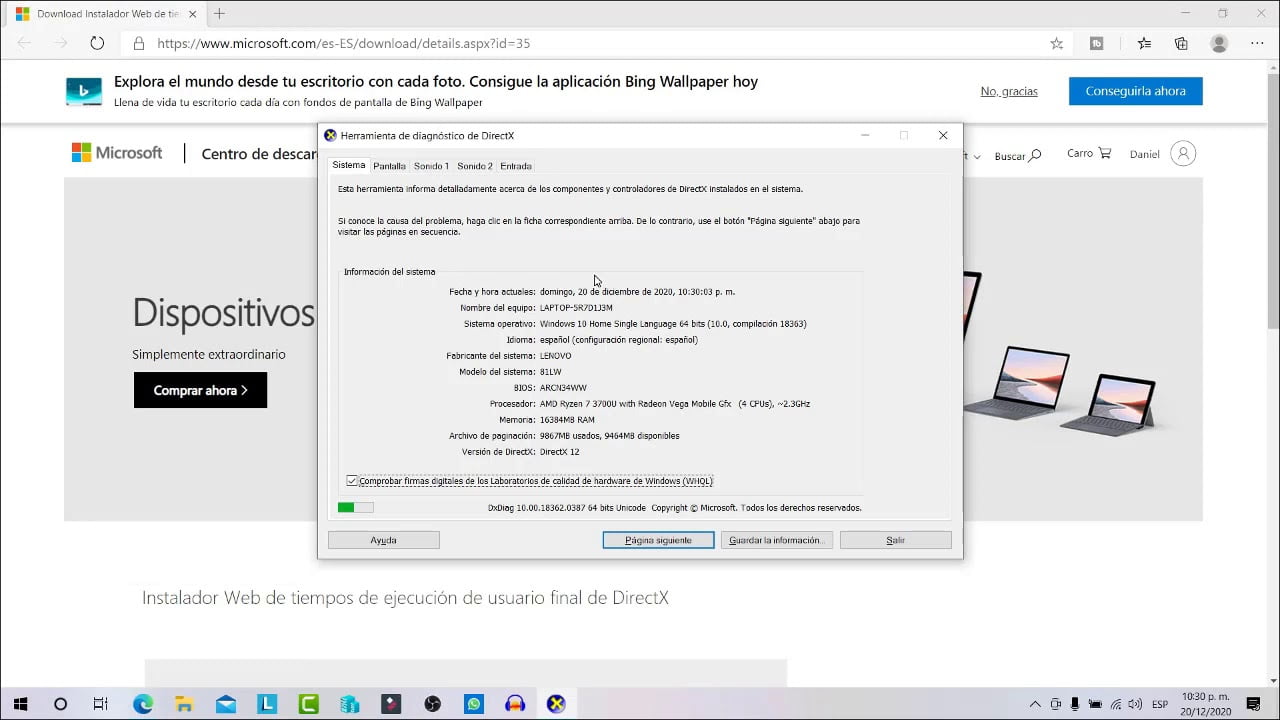This screenshot has height=720, width=1280.
Task: Open Task View on taskbar
Action: pos(100,704)
